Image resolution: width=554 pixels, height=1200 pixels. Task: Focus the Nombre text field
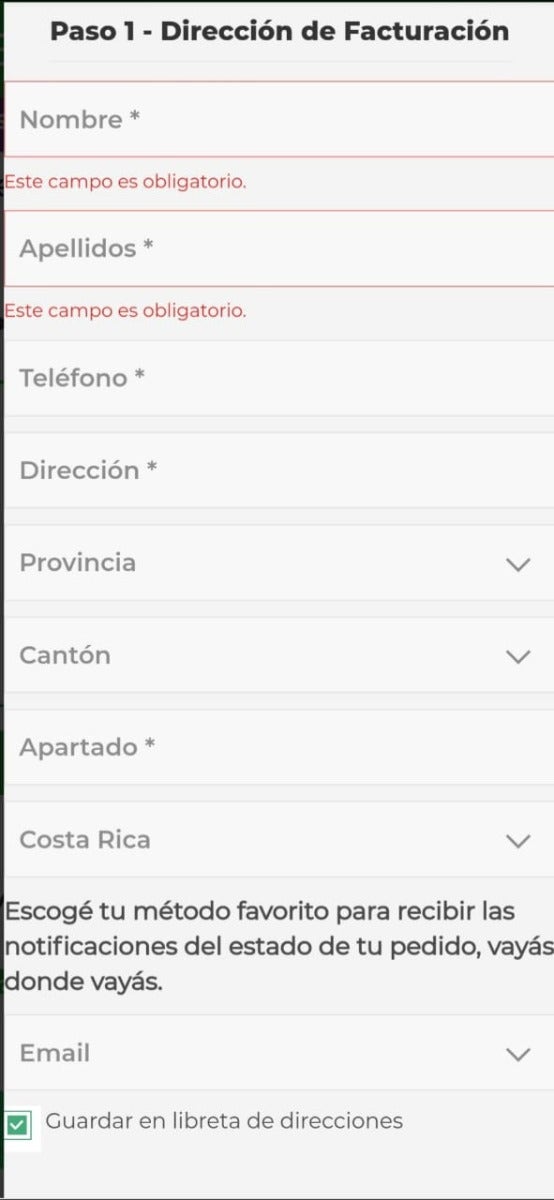(x=279, y=119)
